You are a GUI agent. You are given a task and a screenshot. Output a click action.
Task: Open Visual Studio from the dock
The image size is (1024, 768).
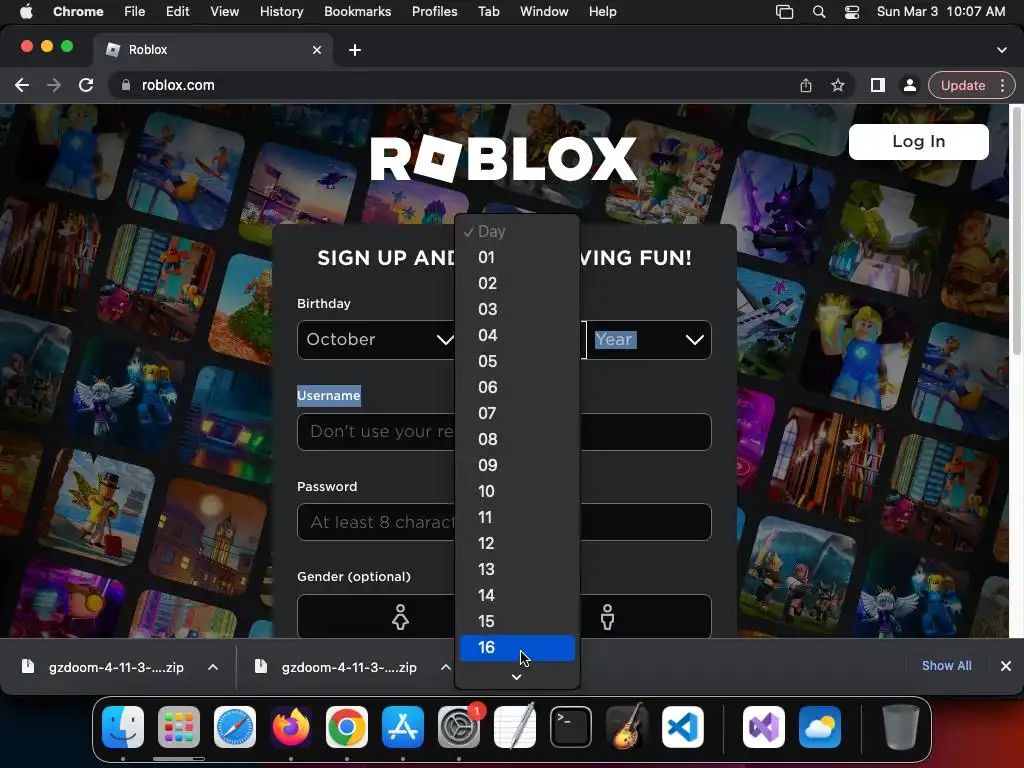764,727
